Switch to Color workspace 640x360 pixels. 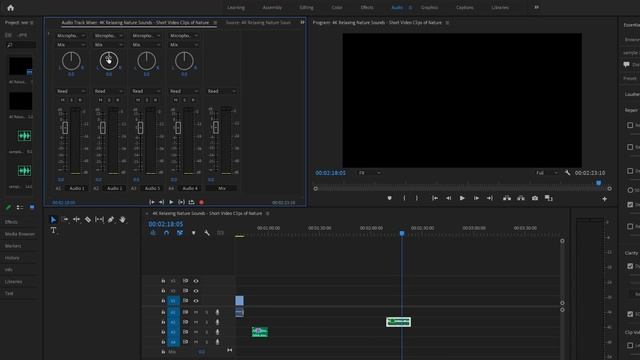pyautogui.click(x=337, y=7)
